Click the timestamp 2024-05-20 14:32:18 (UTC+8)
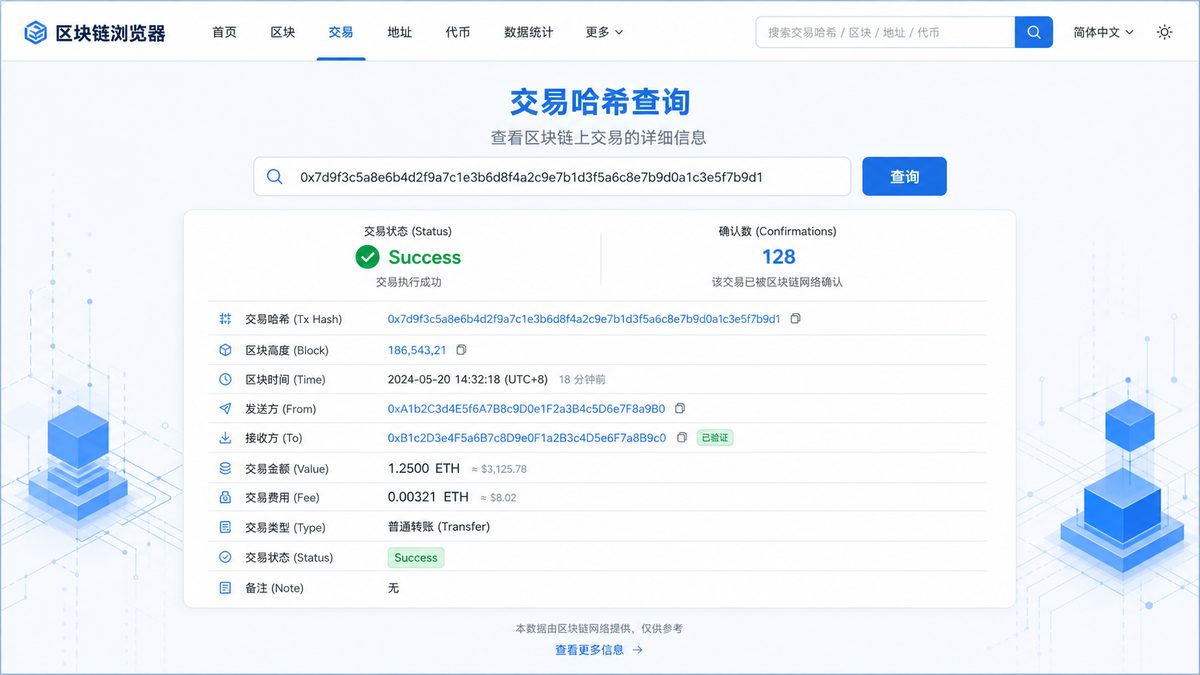 [468, 380]
